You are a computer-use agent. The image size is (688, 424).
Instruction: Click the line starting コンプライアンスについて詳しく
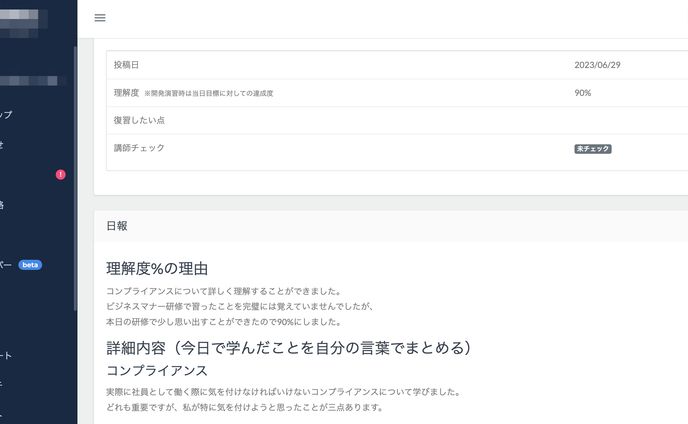coord(224,291)
